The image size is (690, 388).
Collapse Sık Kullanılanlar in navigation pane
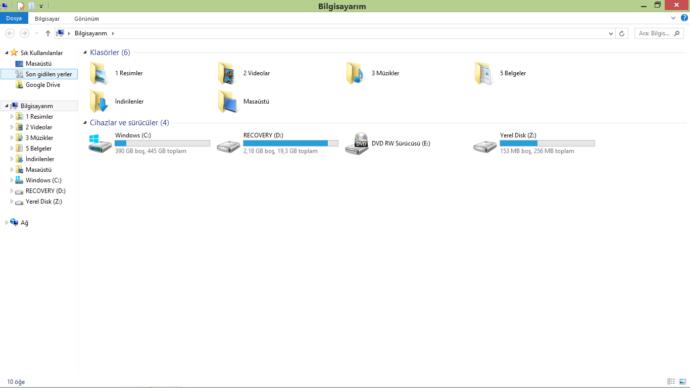click(x=7, y=53)
